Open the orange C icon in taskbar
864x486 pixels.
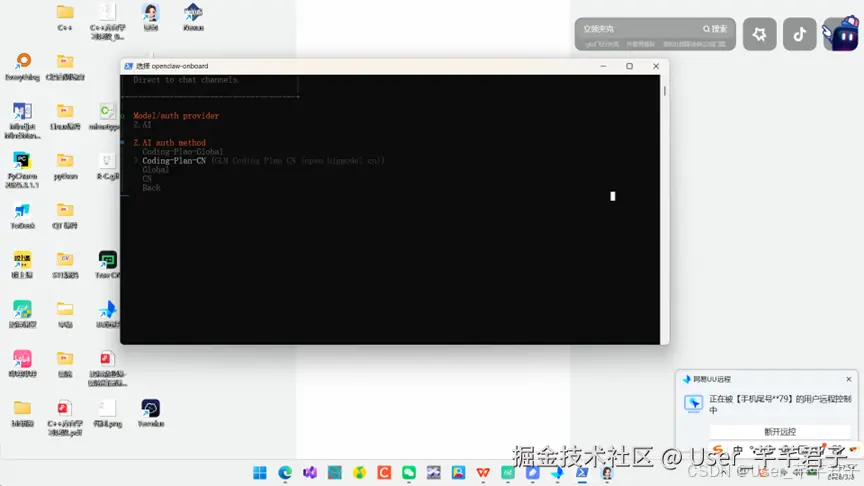[x=384, y=473]
